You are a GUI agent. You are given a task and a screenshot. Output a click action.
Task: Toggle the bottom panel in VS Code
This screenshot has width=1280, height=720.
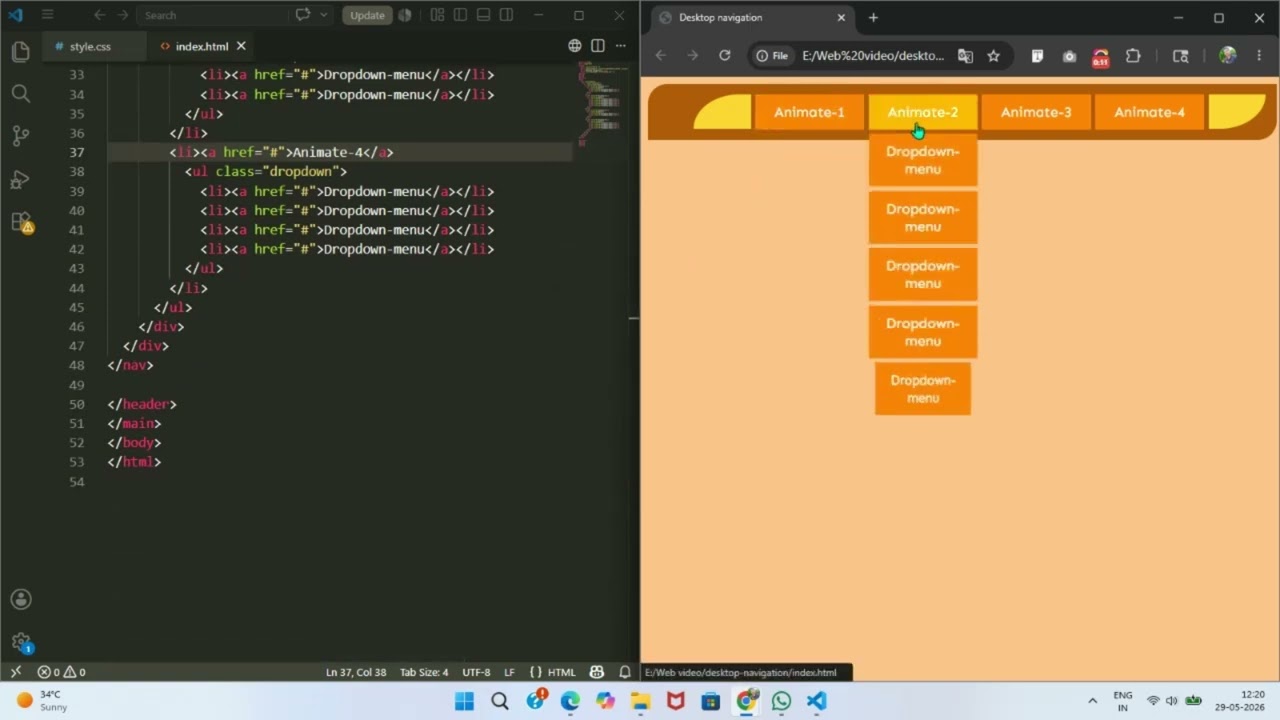tap(483, 15)
